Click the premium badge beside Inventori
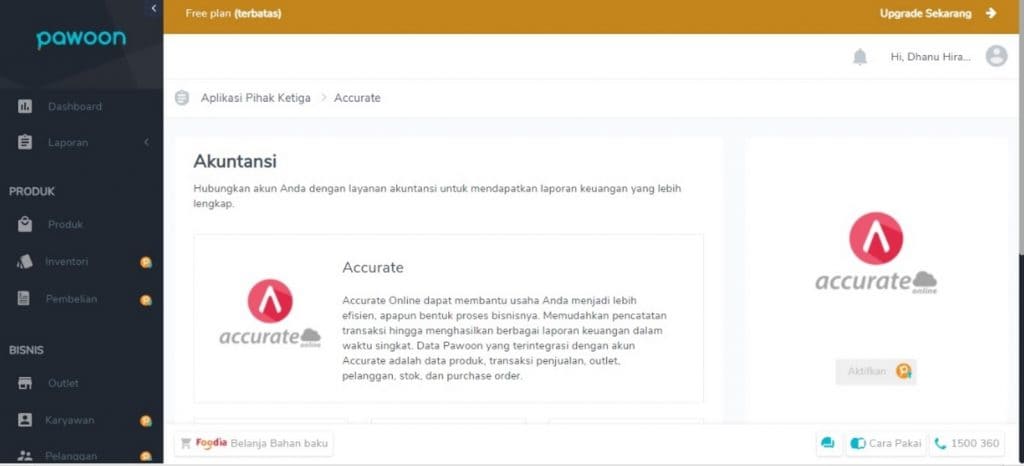 coord(146,263)
